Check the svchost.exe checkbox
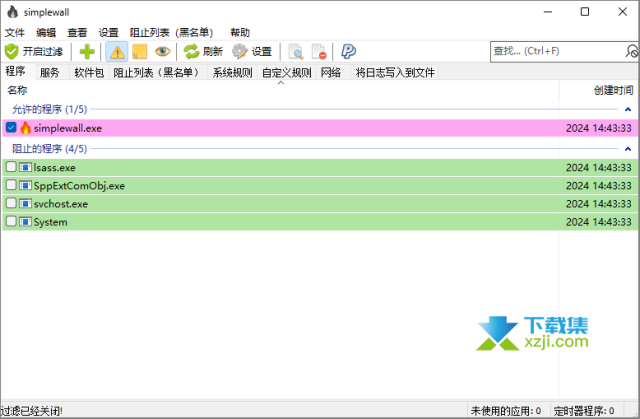The width and height of the screenshot is (640, 419). click(11, 203)
